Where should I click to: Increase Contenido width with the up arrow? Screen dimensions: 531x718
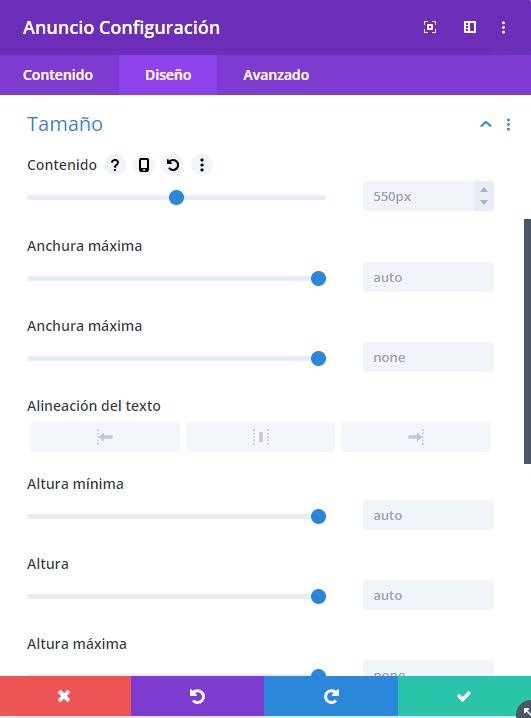[x=484, y=190]
